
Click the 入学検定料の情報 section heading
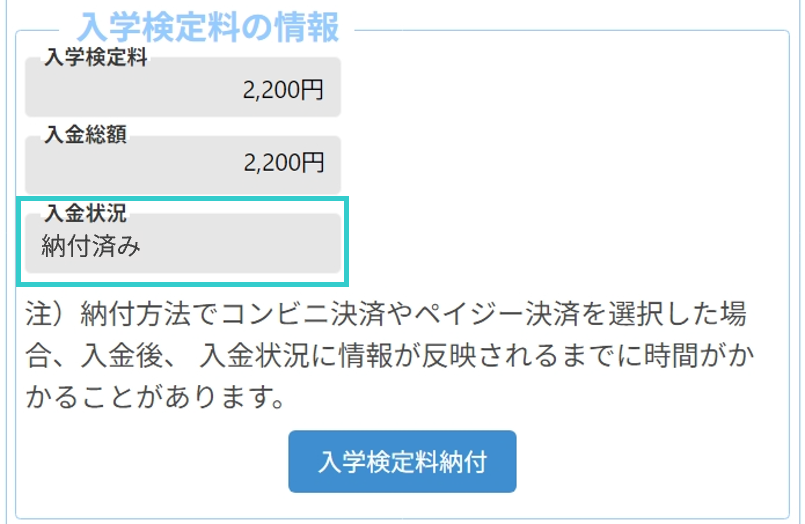[x=208, y=27]
